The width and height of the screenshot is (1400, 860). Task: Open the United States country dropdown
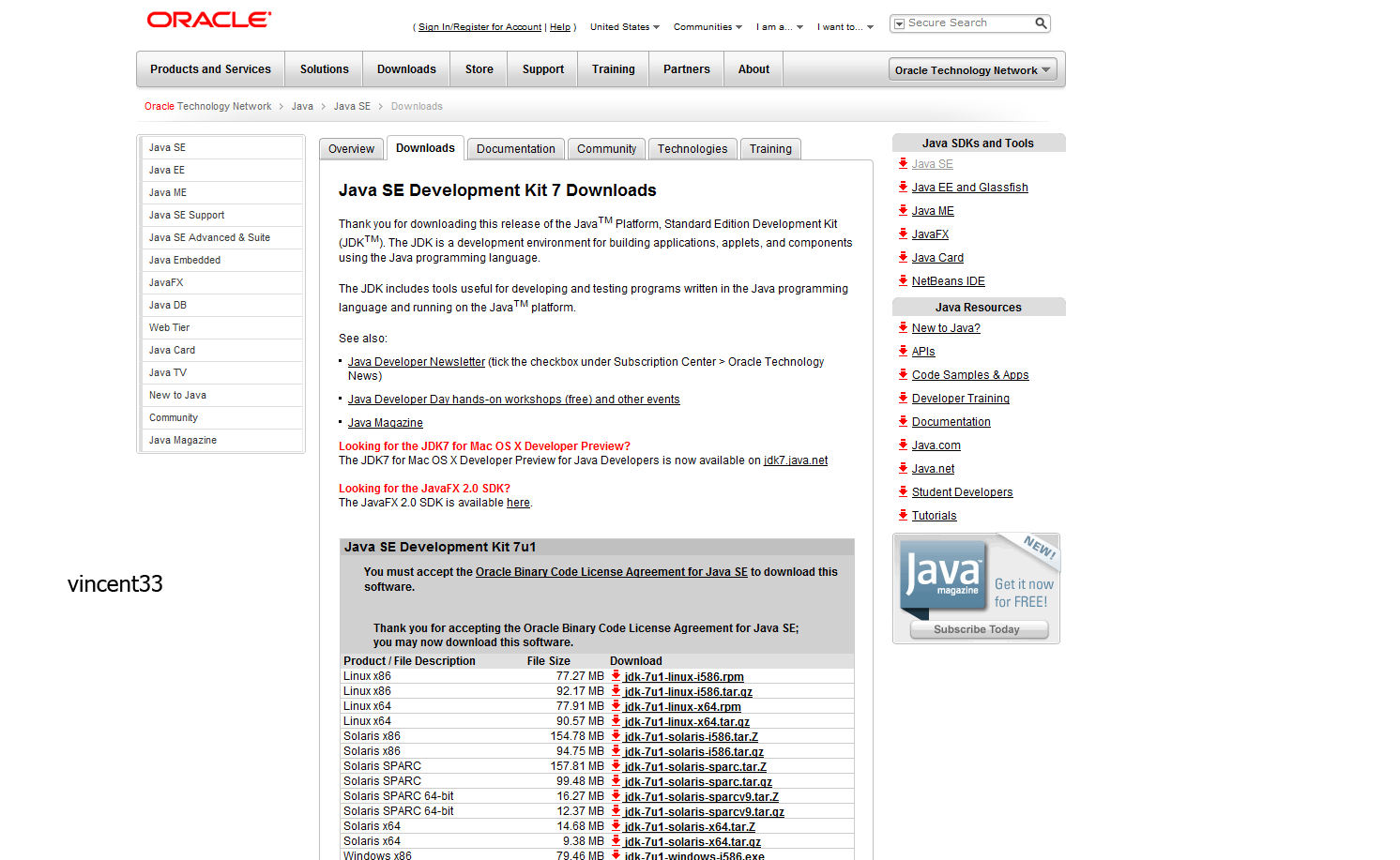624,27
